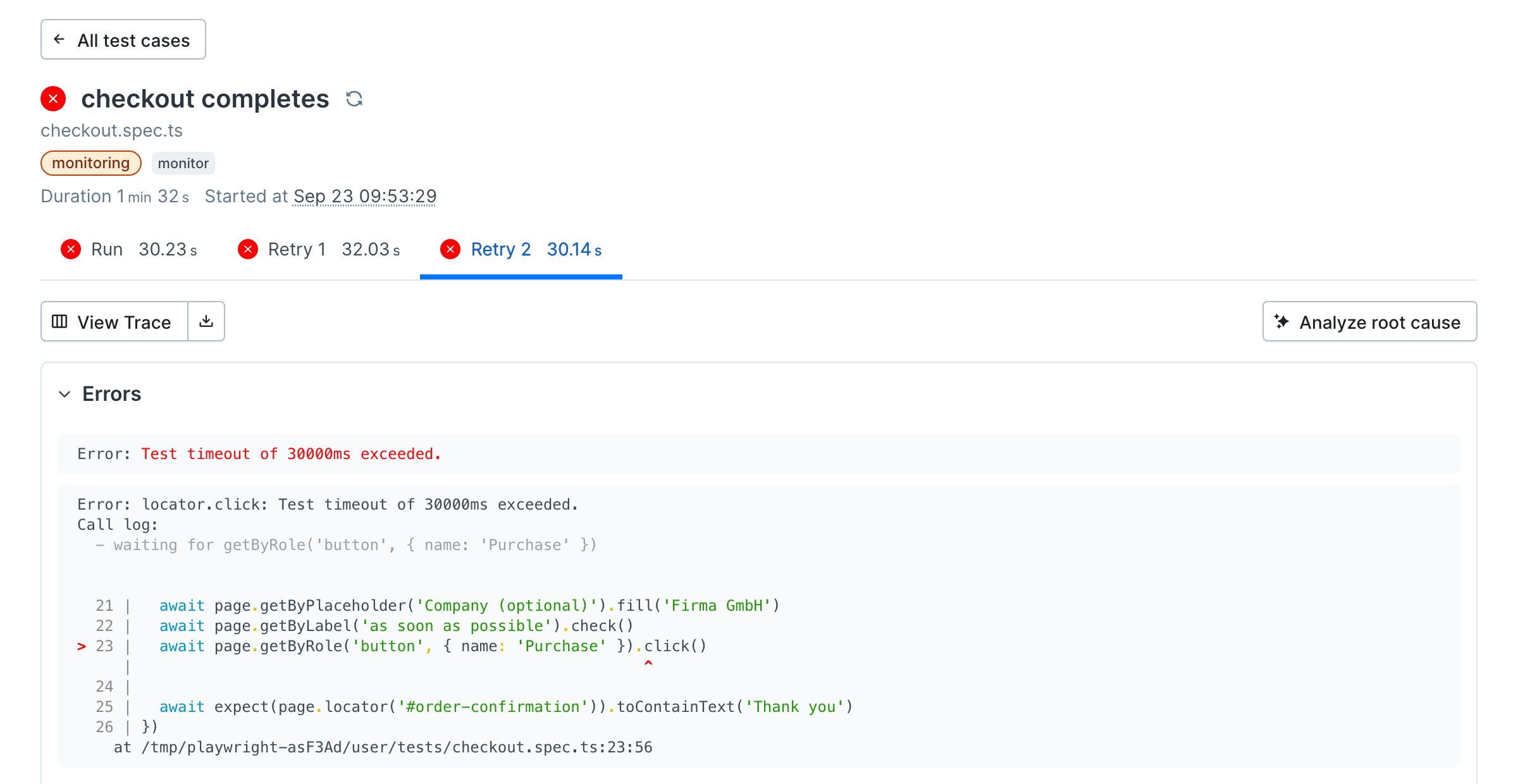This screenshot has width=1518, height=784.
Task: Click the retry refresh icon beside checkout completes
Action: [x=354, y=99]
